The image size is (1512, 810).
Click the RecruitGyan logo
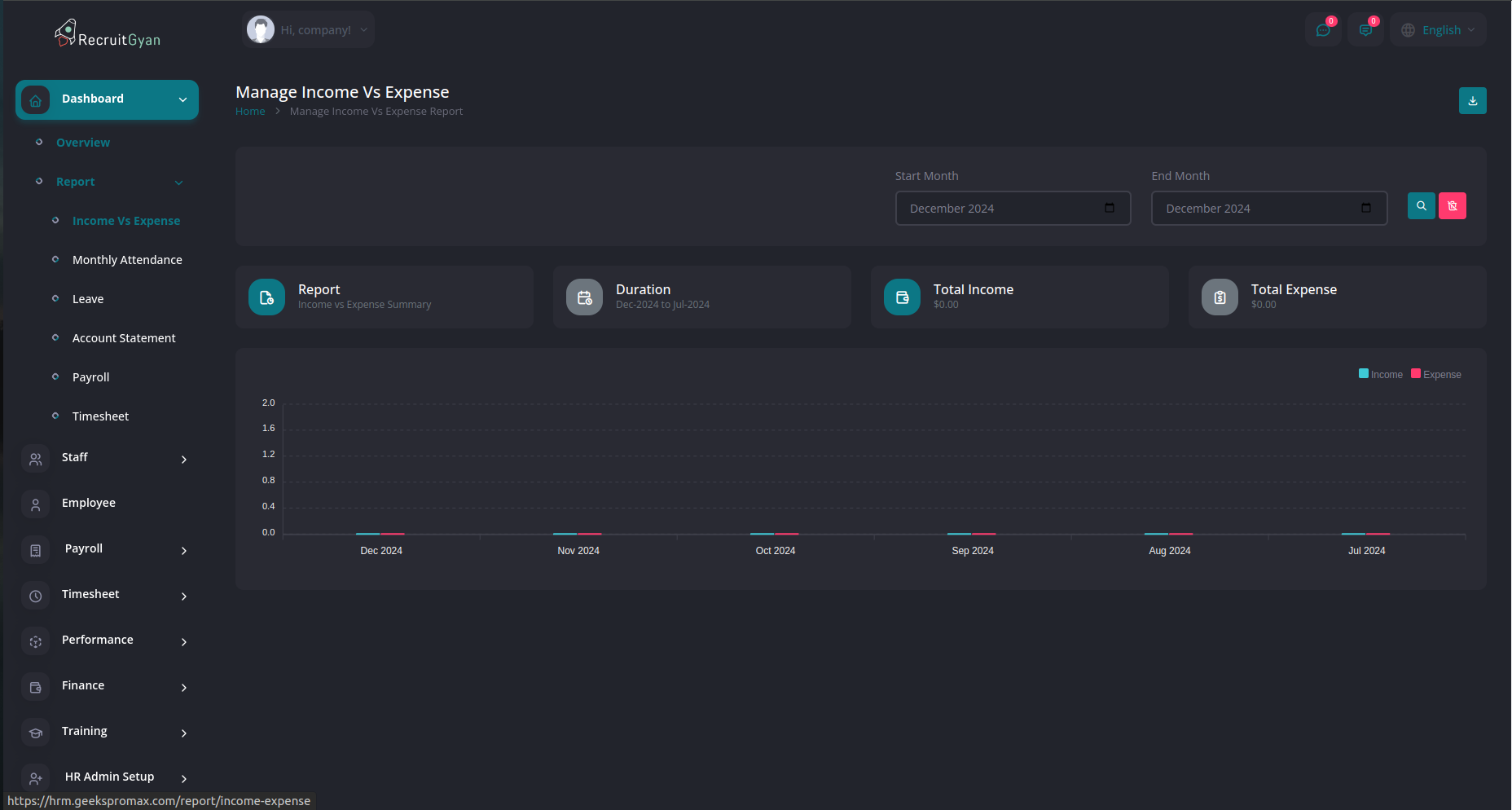point(108,34)
